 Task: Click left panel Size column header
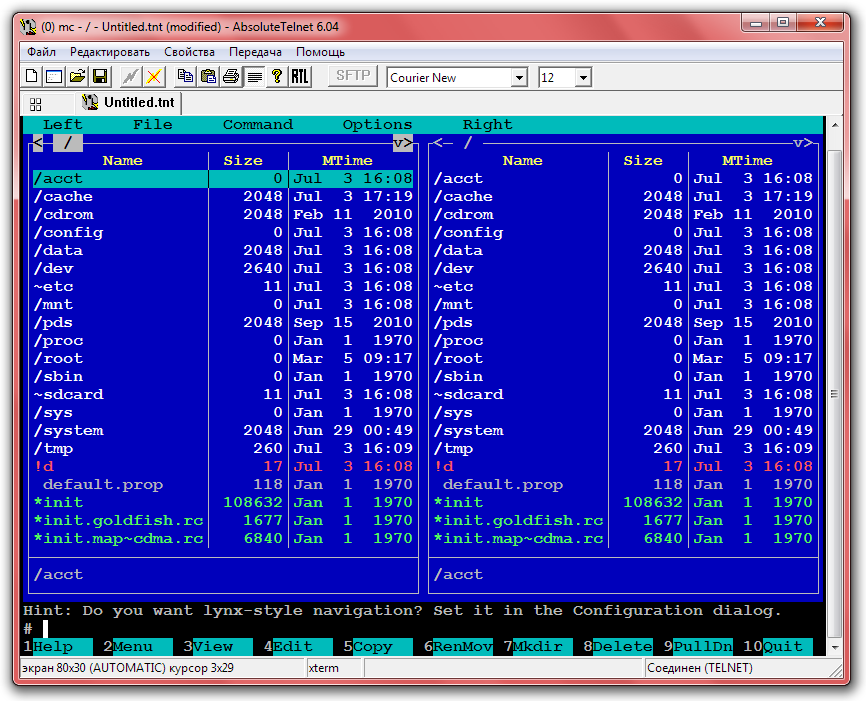click(242, 161)
